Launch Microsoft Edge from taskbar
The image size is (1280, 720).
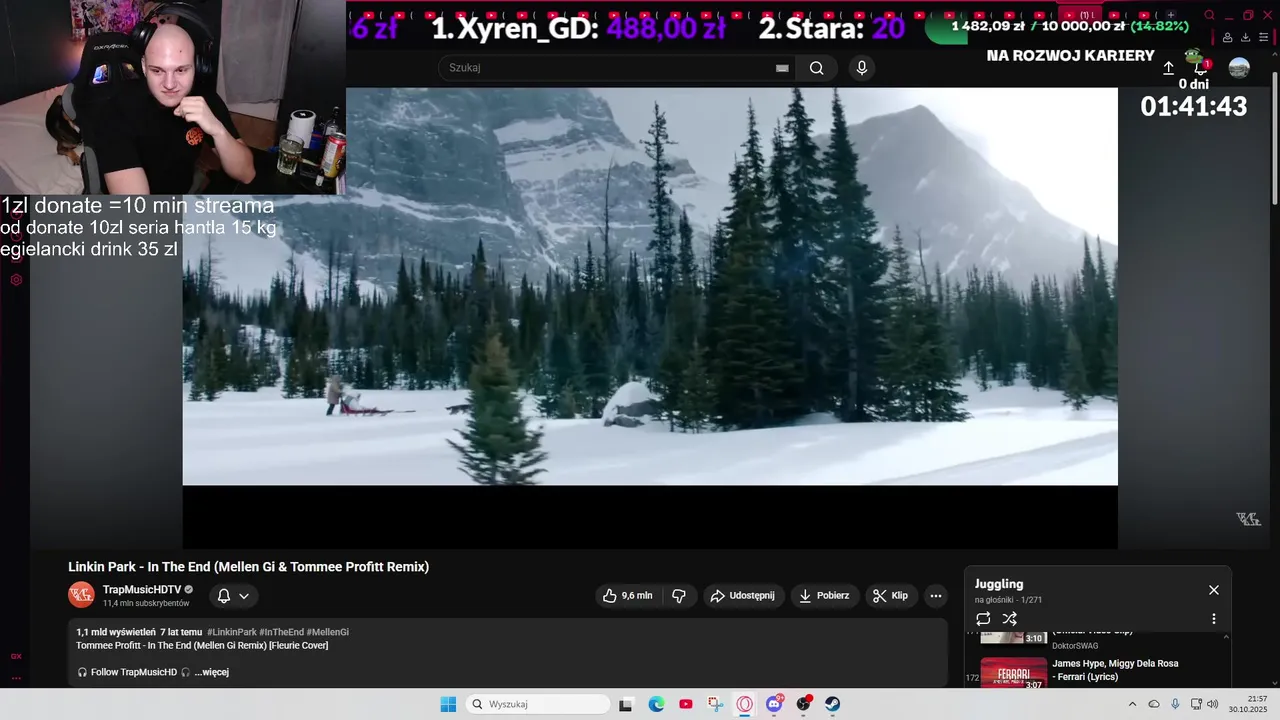pos(656,704)
